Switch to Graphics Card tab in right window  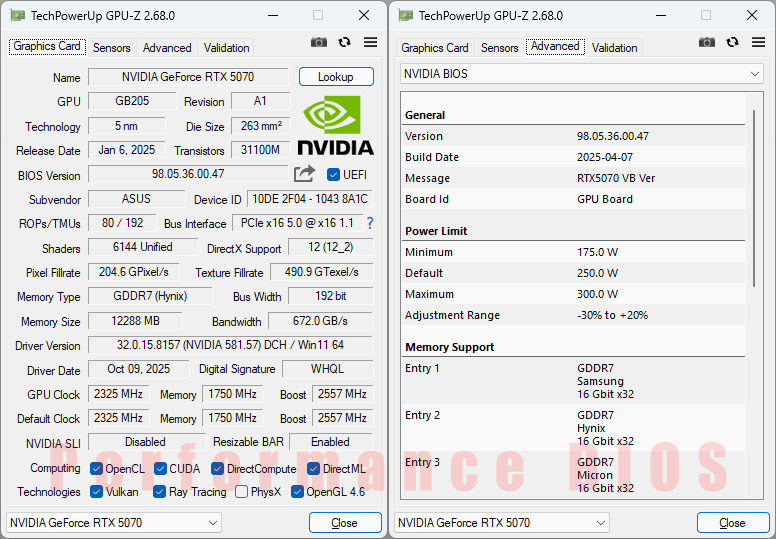coord(435,48)
